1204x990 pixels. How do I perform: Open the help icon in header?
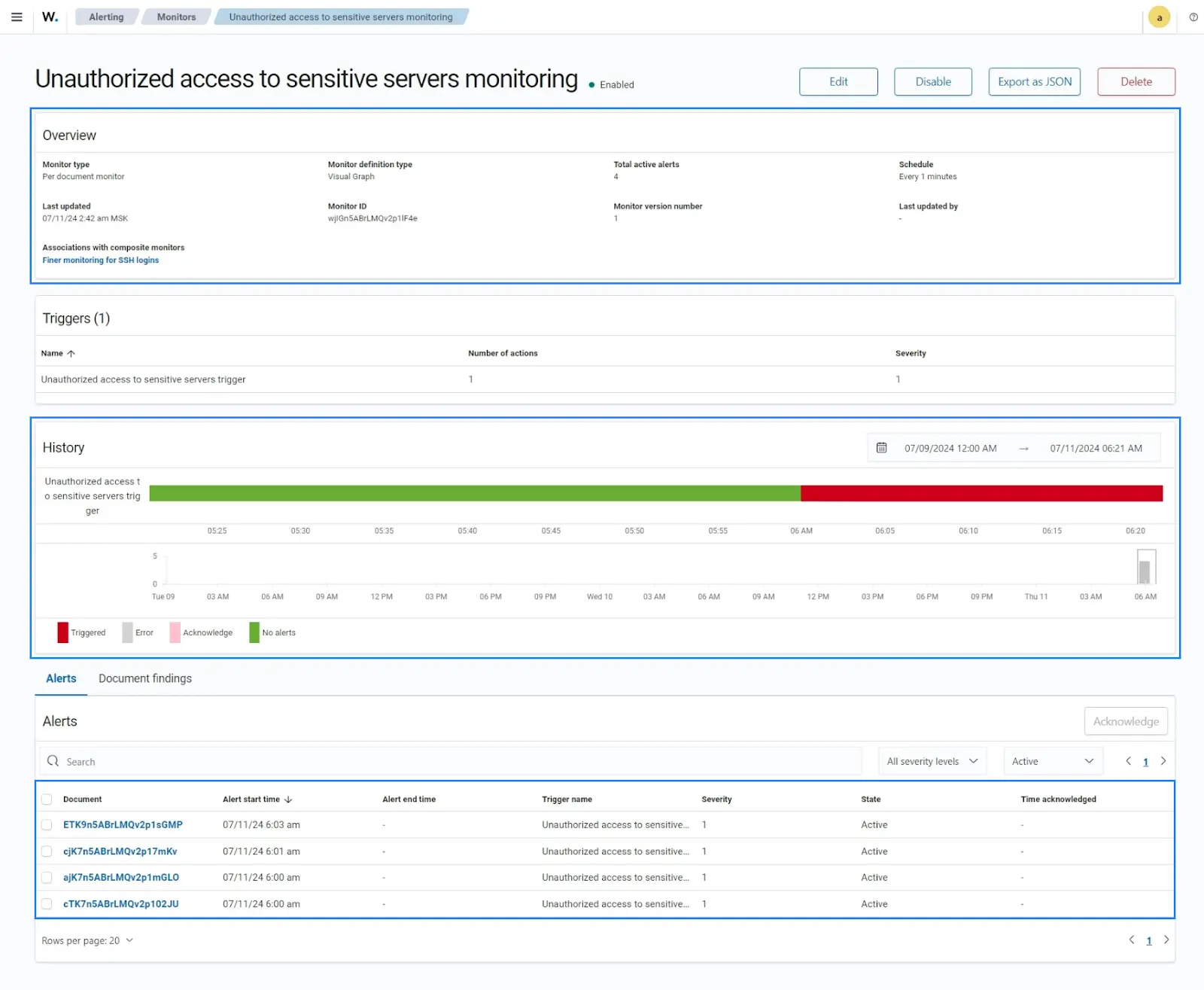[1193, 17]
